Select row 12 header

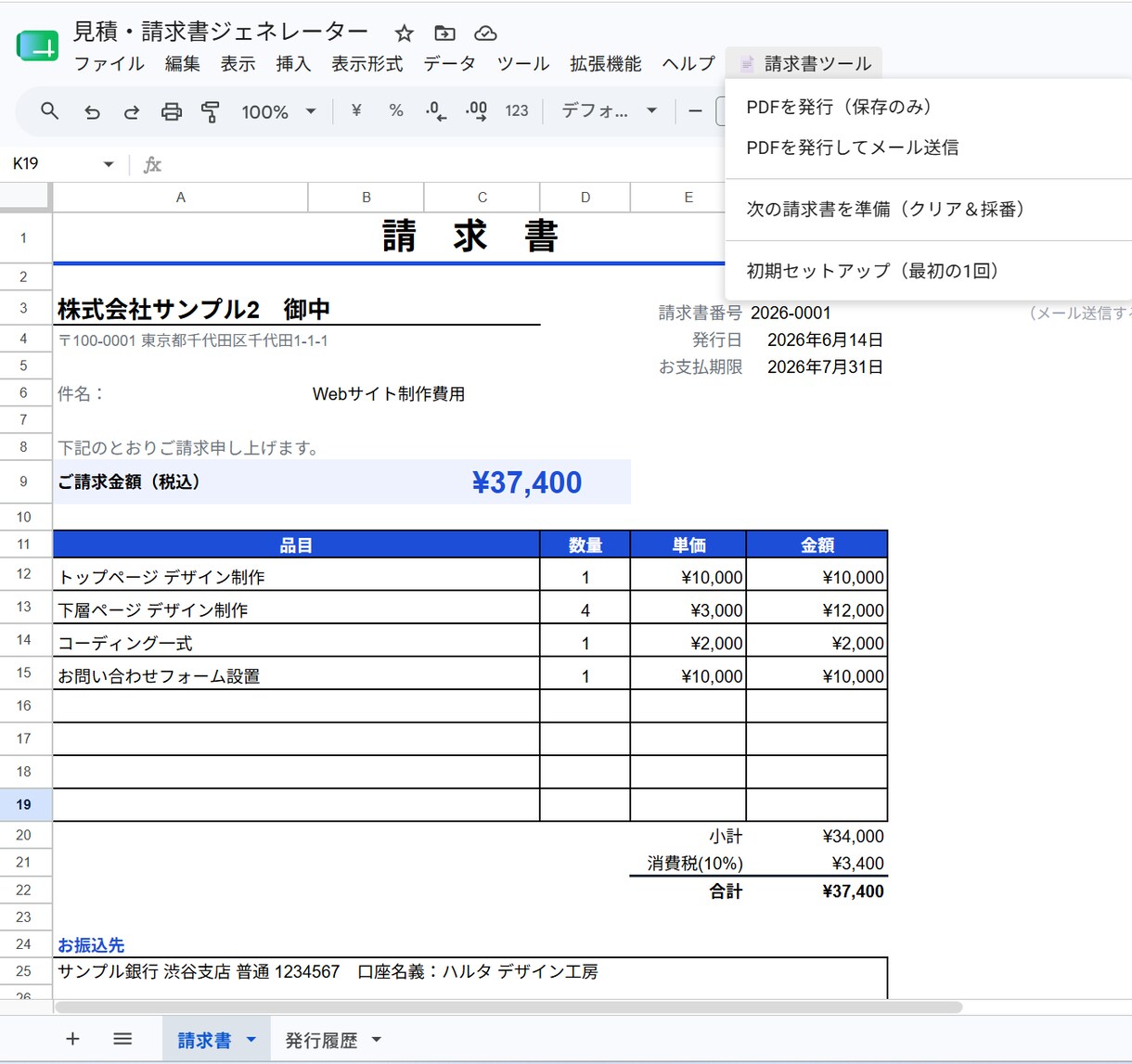pos(24,574)
